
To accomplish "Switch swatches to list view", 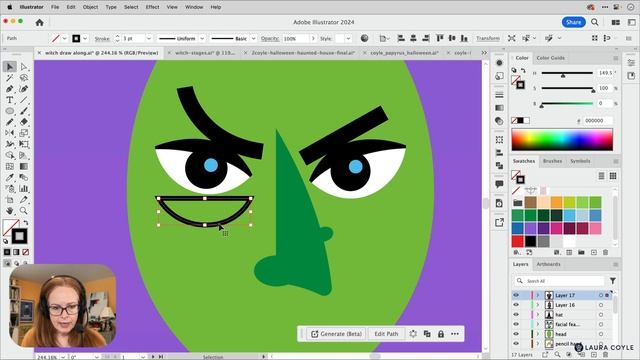I will 601,176.
